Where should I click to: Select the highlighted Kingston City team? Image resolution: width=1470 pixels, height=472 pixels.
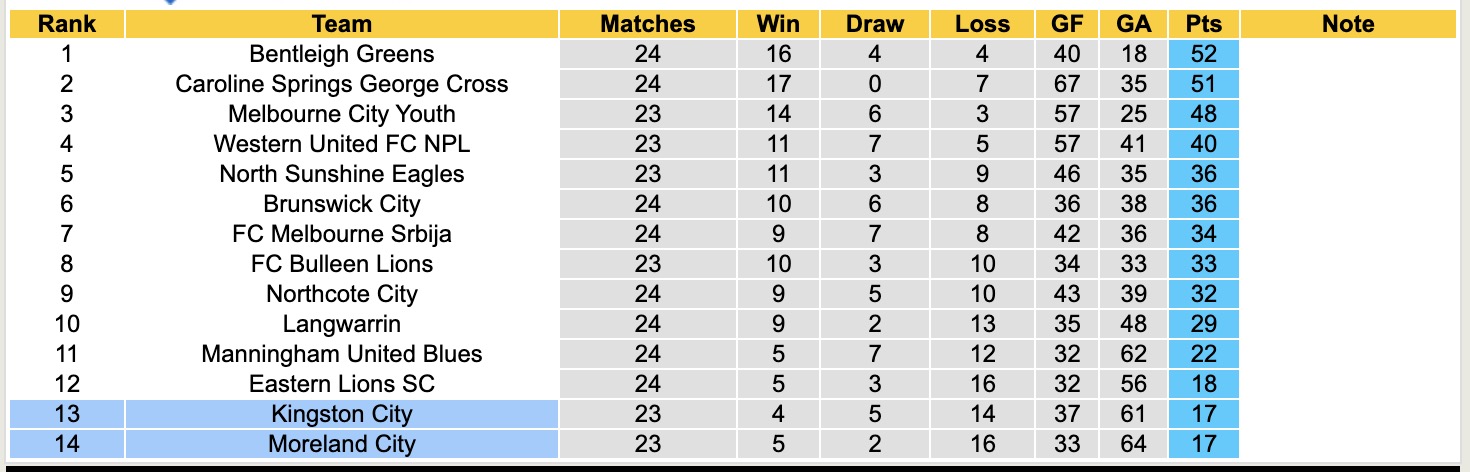[x=341, y=414]
